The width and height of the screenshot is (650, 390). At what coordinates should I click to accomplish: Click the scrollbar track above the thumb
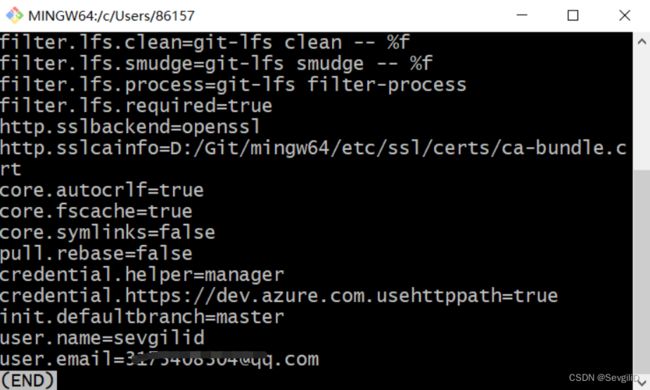coord(642,110)
